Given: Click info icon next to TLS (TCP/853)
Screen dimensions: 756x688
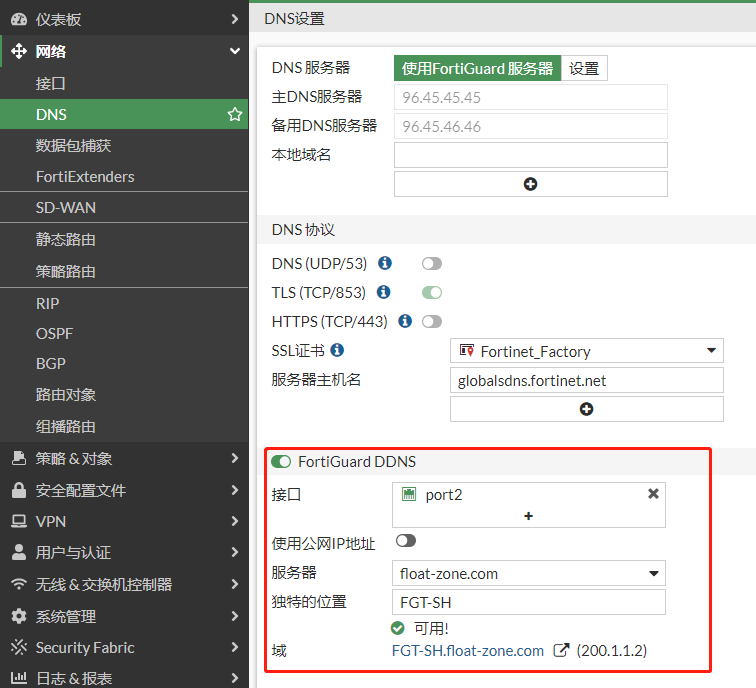Looking at the screenshot, I should 384,293.
